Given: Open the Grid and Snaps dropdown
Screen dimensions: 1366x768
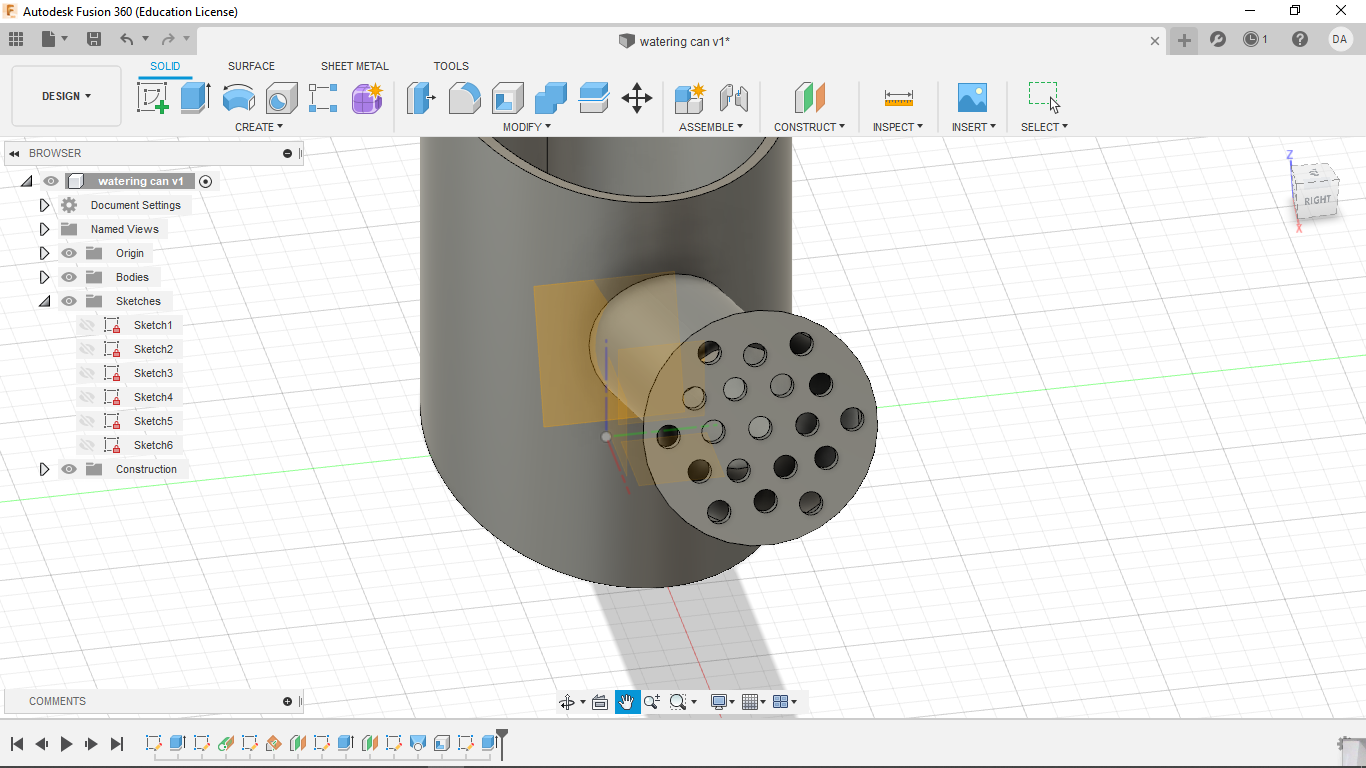Looking at the screenshot, I should (756, 702).
